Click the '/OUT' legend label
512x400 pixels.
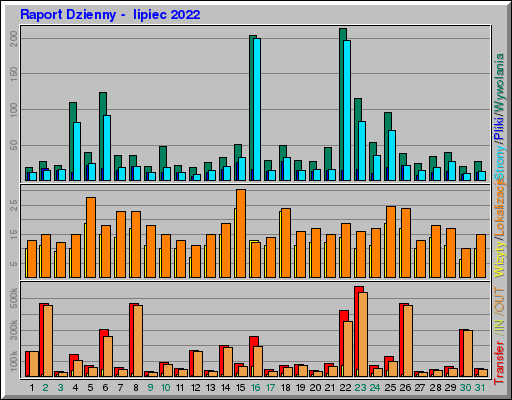(x=499, y=300)
